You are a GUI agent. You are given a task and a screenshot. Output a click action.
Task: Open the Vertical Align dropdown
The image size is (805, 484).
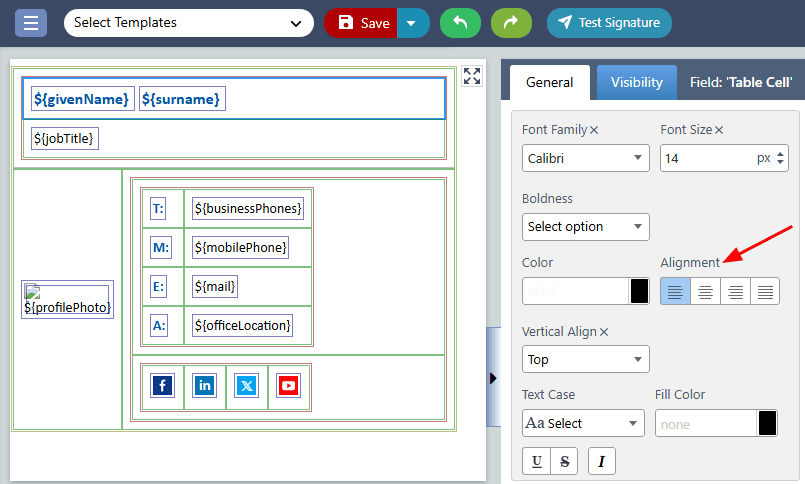pos(585,359)
